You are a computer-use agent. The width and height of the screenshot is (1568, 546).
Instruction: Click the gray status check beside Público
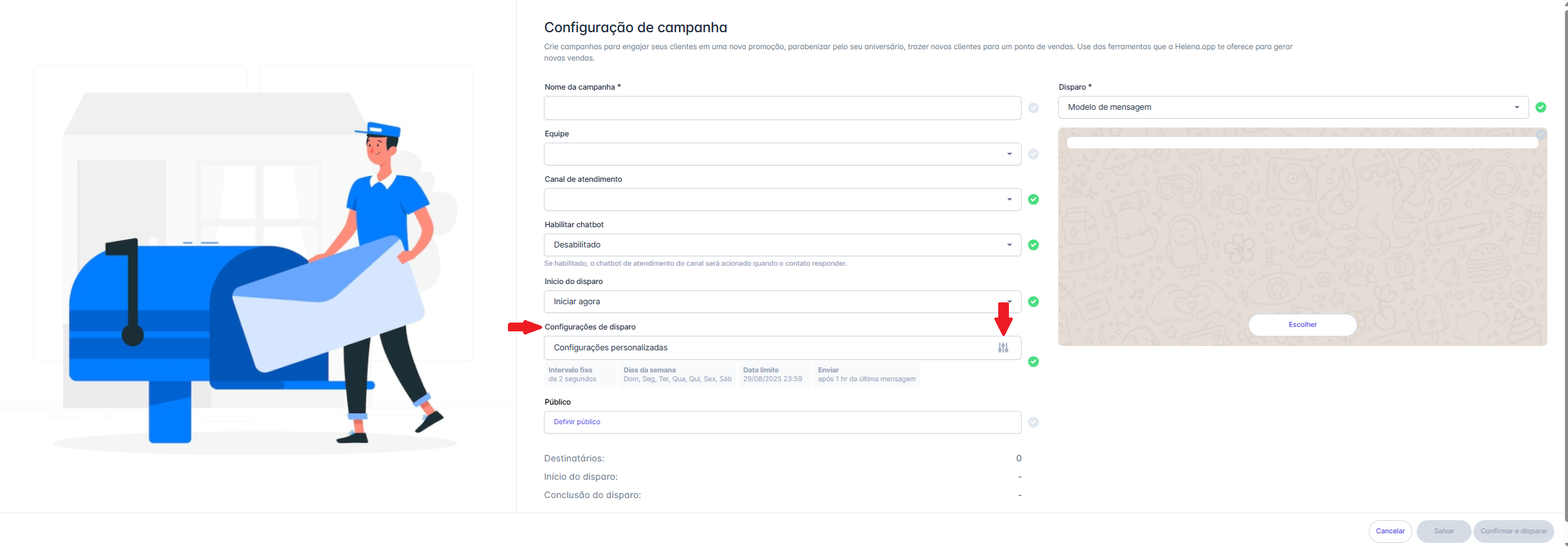[1033, 422]
